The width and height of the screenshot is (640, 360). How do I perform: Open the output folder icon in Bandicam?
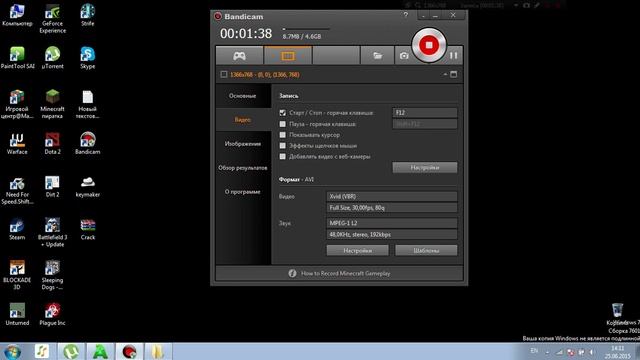coord(377,56)
